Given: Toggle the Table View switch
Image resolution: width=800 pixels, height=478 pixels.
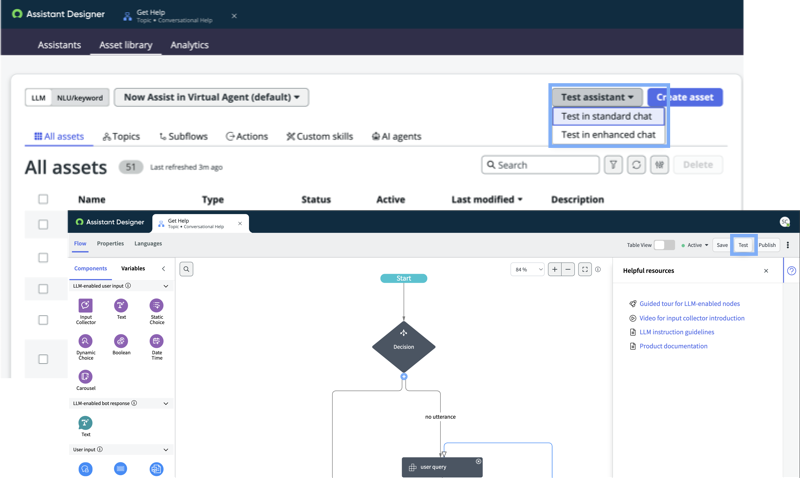Looking at the screenshot, I should click(x=664, y=245).
